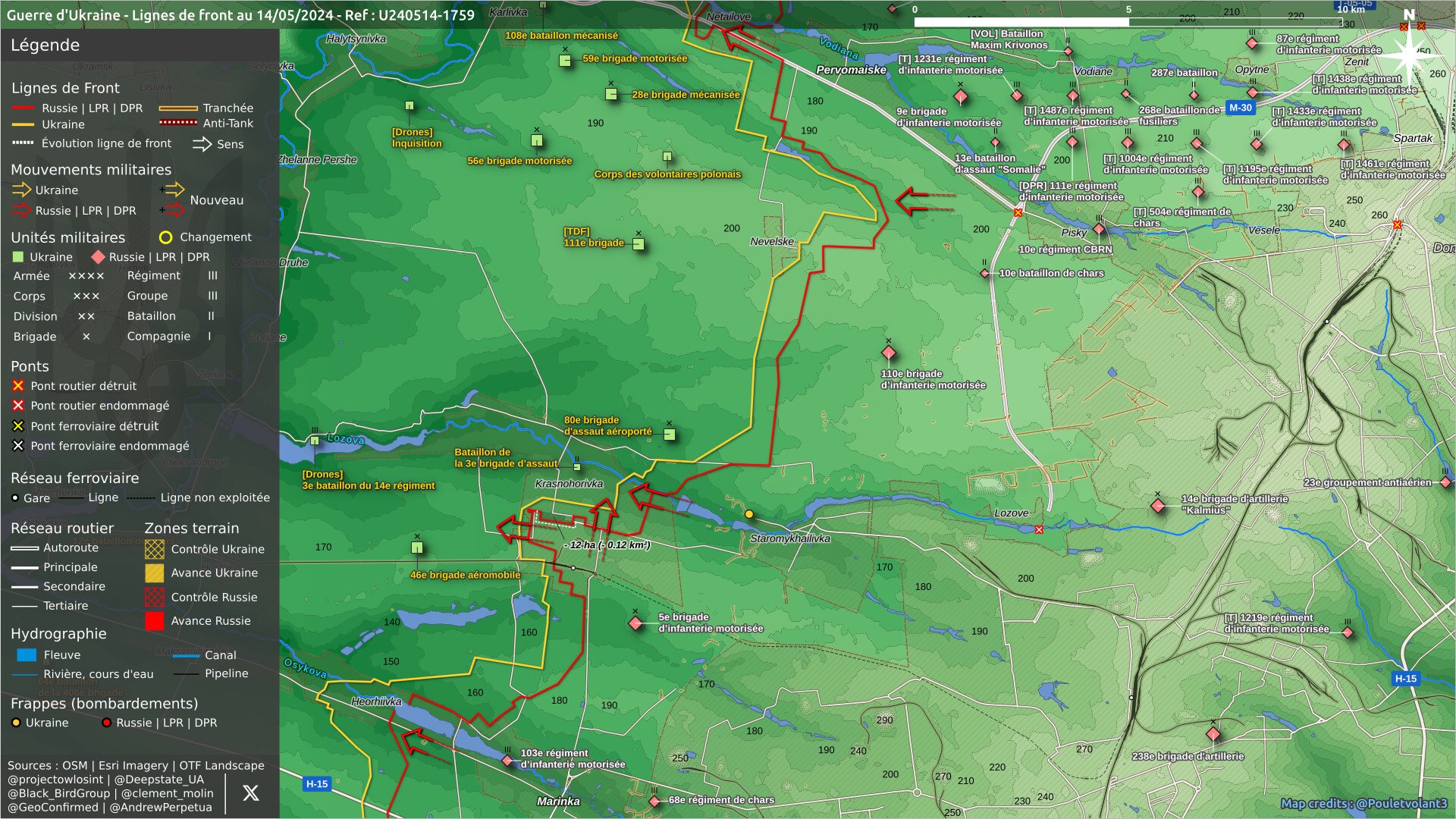Click the Netailove village label

pyautogui.click(x=728, y=17)
